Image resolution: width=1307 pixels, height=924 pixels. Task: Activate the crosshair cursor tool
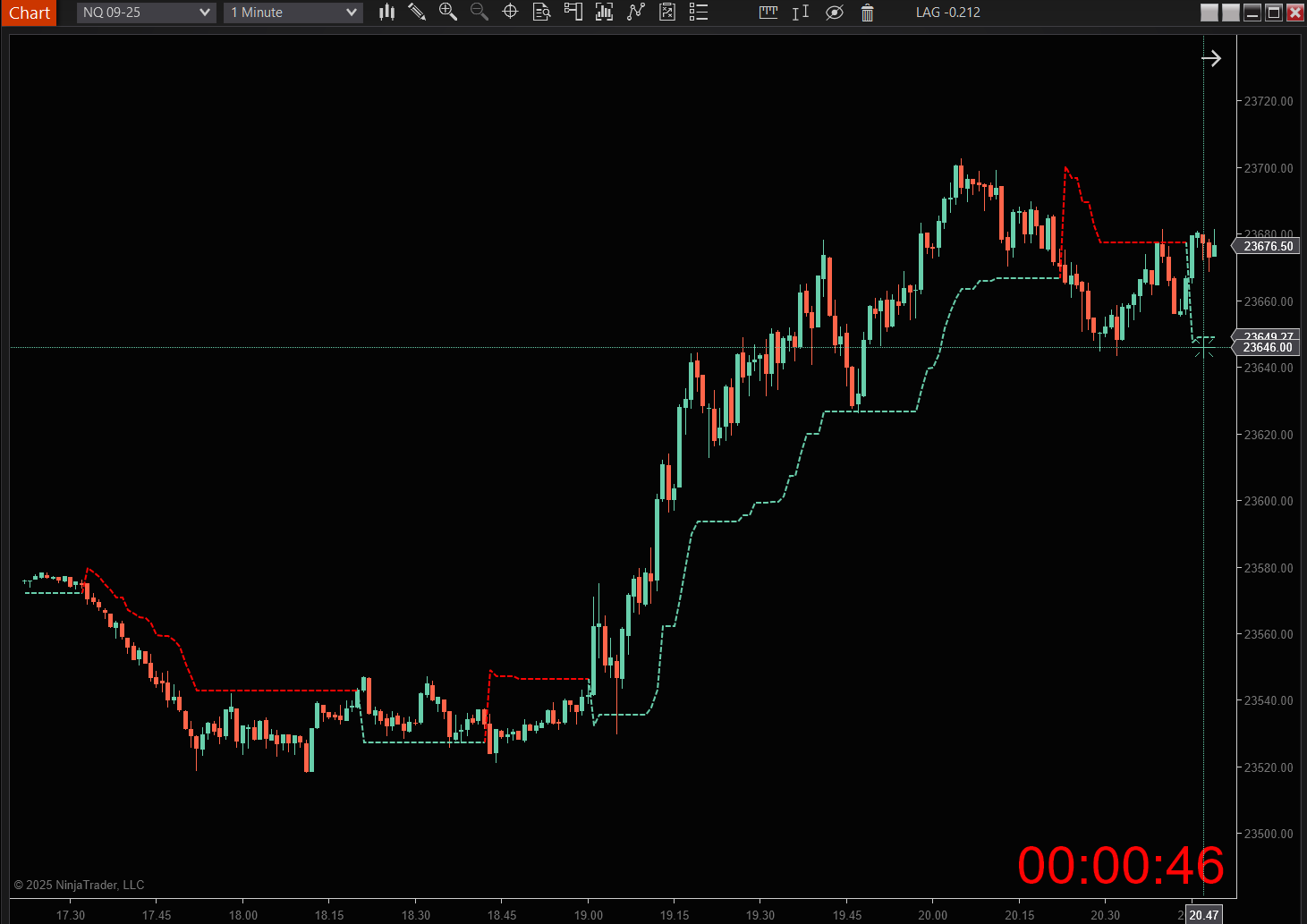pos(510,13)
